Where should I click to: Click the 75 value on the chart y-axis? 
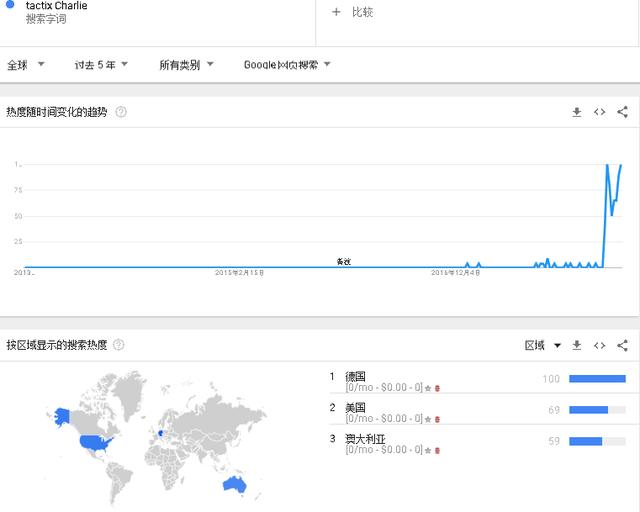(x=18, y=190)
